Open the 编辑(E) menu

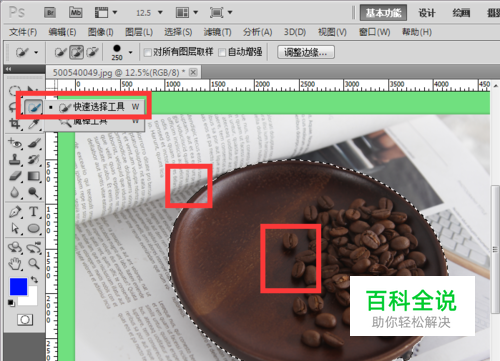[62, 32]
